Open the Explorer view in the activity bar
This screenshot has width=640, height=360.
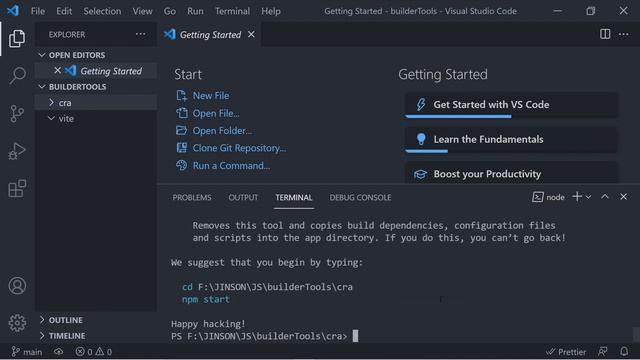(x=17, y=38)
